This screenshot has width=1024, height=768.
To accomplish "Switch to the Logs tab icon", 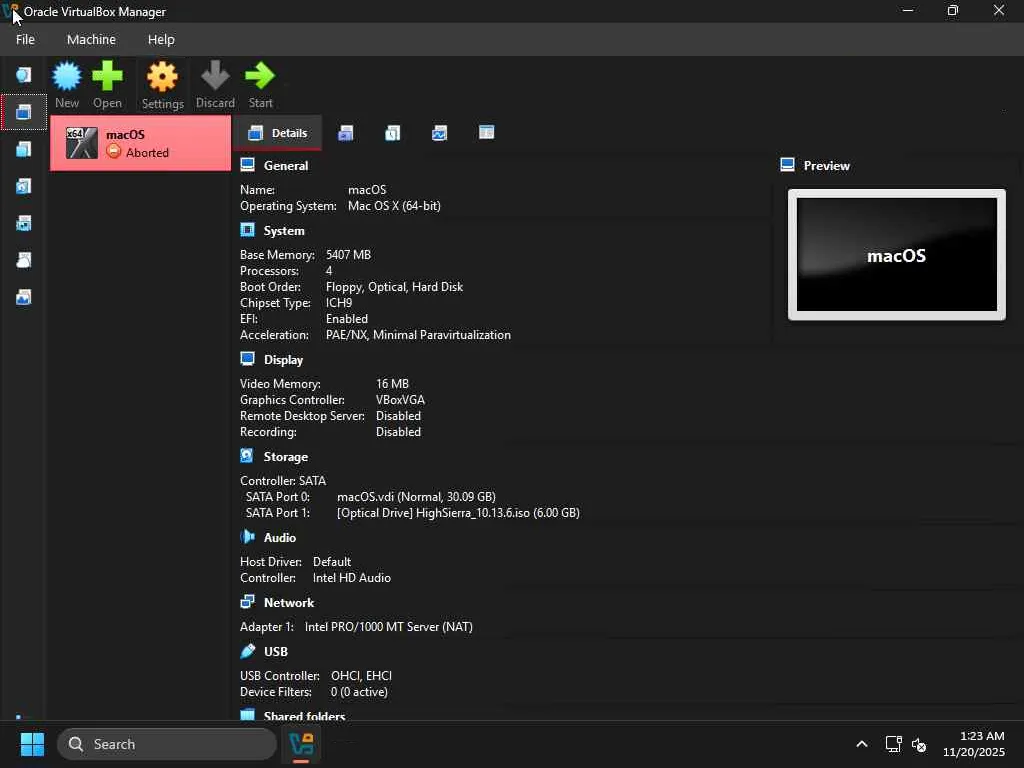I will (x=392, y=133).
